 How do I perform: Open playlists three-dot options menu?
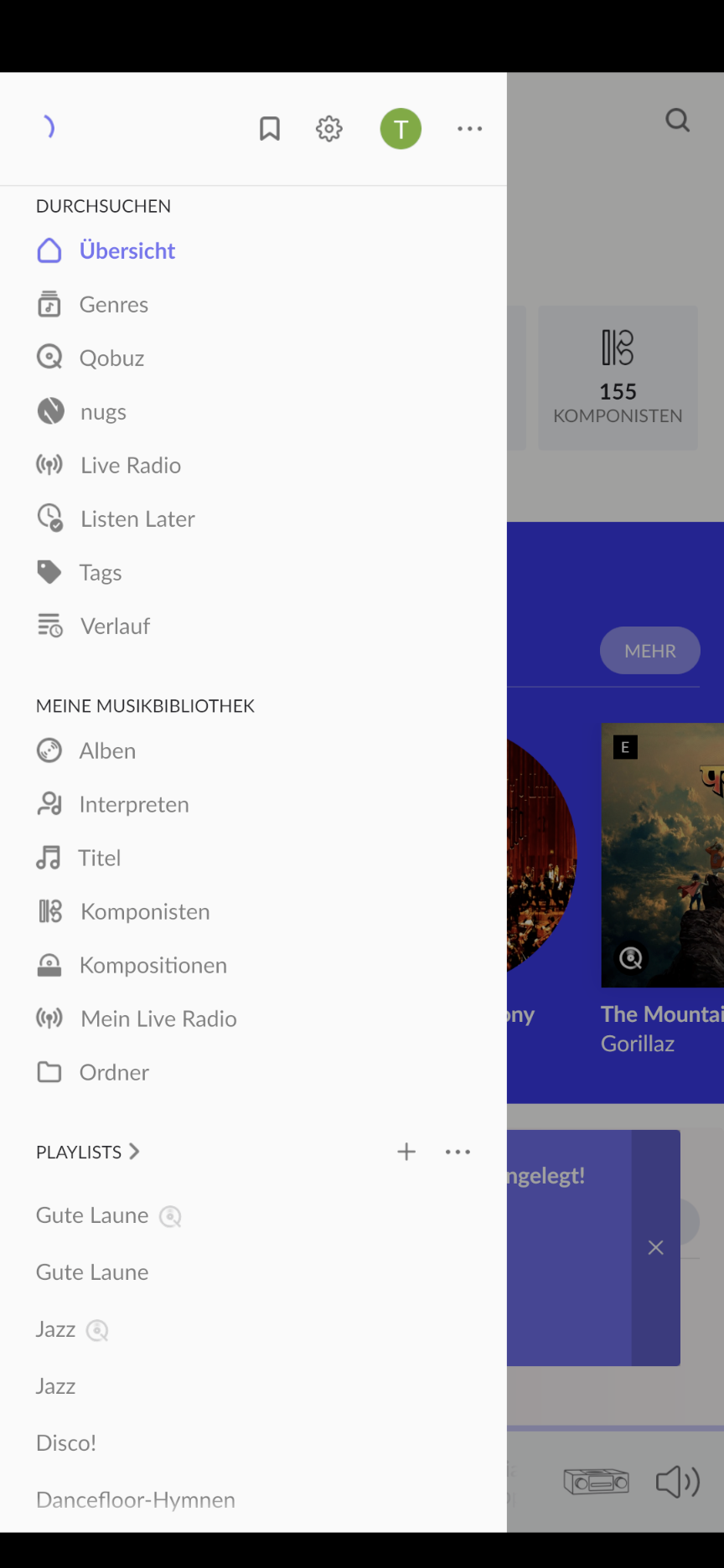point(458,1153)
